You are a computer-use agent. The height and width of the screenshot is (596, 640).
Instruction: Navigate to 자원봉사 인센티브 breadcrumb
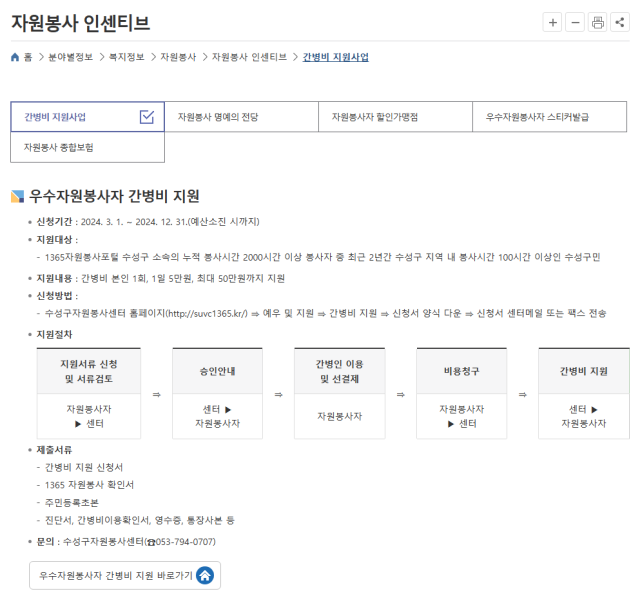tap(249, 57)
